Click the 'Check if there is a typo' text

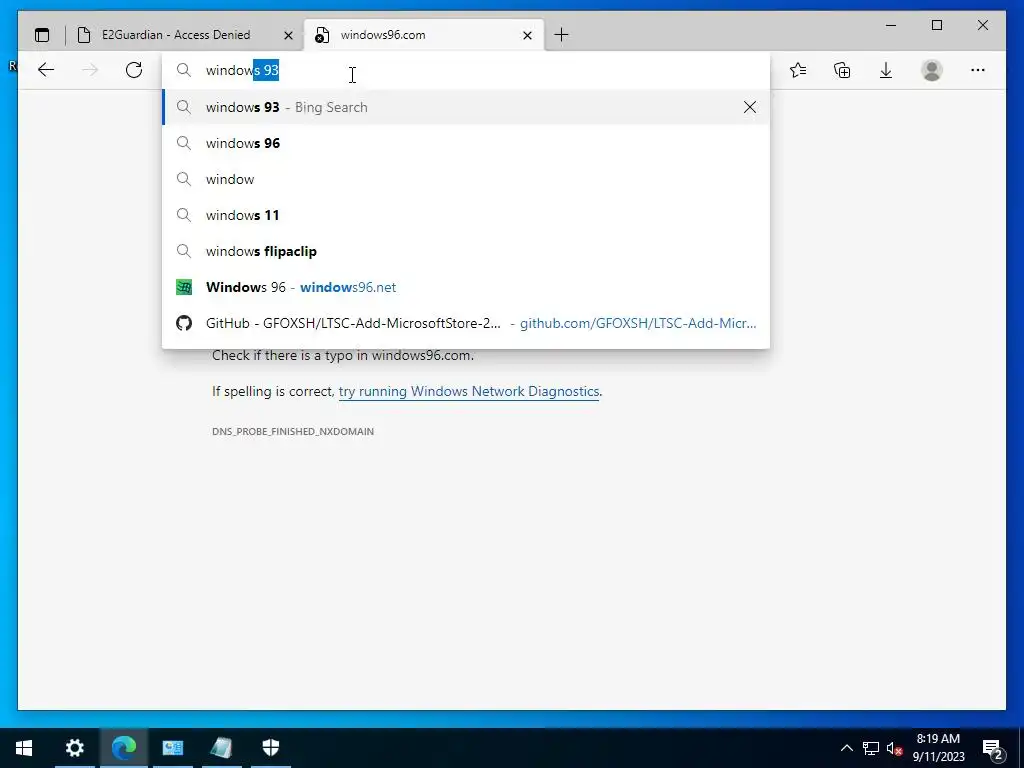coord(343,355)
